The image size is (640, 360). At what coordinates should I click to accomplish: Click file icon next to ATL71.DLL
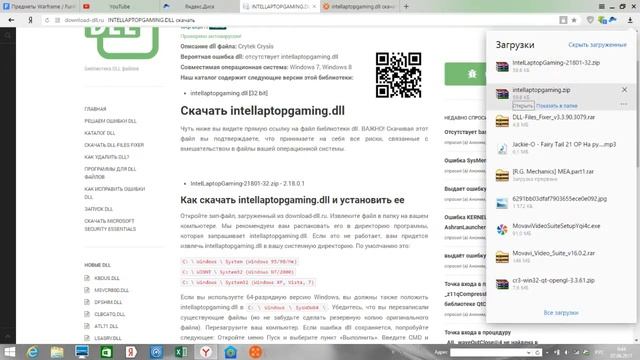87,326
